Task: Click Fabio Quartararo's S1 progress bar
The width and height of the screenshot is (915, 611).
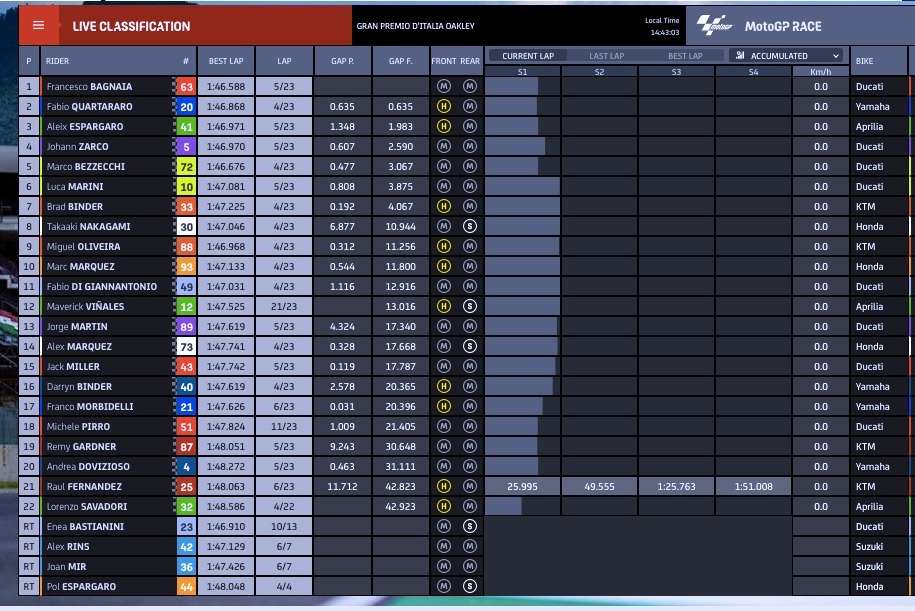Action: coord(511,107)
